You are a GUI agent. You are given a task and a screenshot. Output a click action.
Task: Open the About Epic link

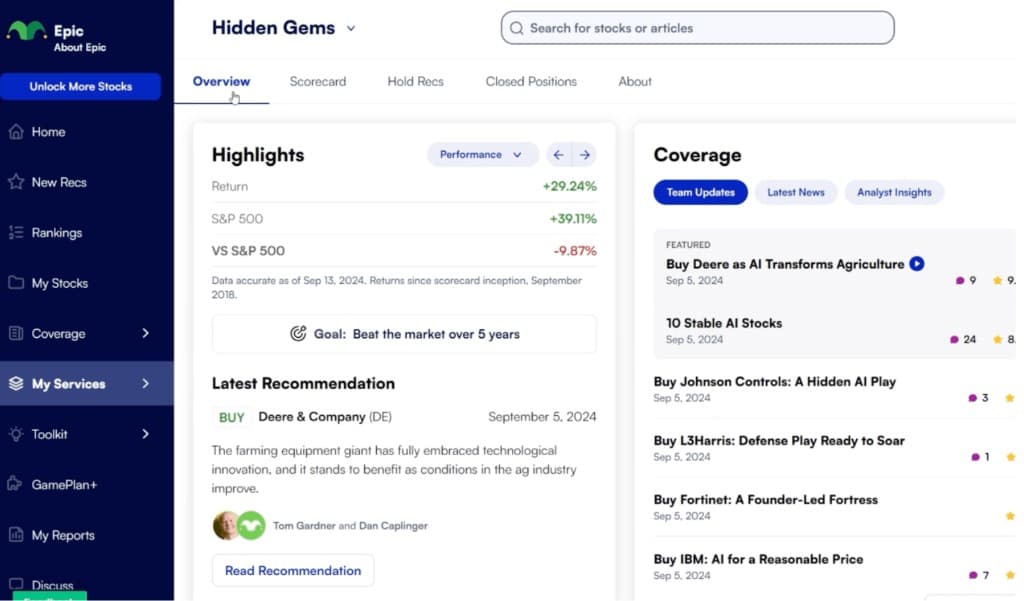[80, 48]
